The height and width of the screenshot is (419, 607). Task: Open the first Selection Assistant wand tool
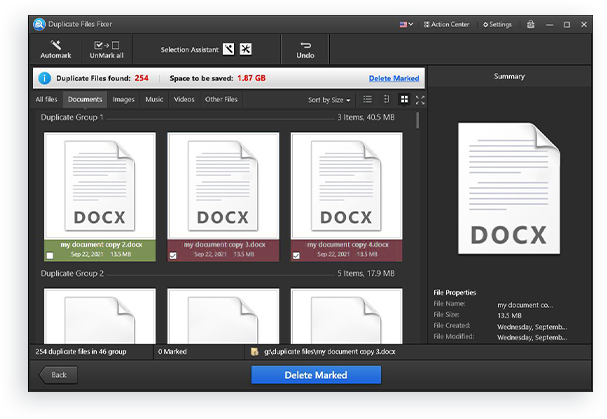tap(228, 49)
